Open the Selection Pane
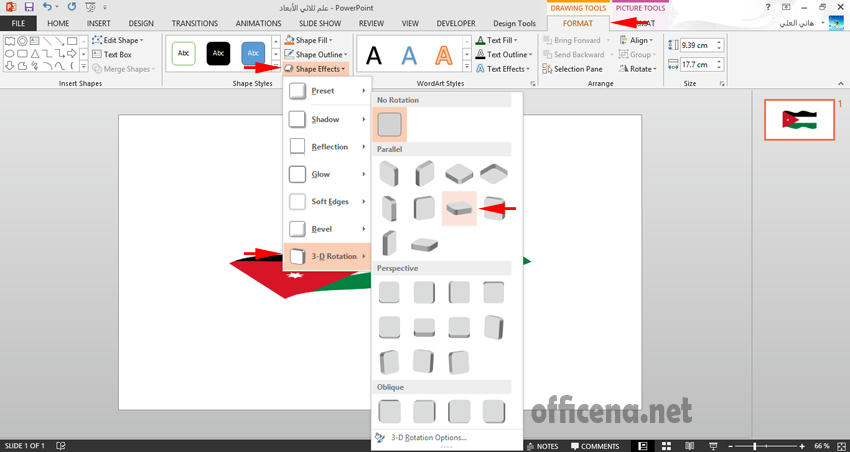Viewport: 850px width, 452px height. (x=572, y=69)
